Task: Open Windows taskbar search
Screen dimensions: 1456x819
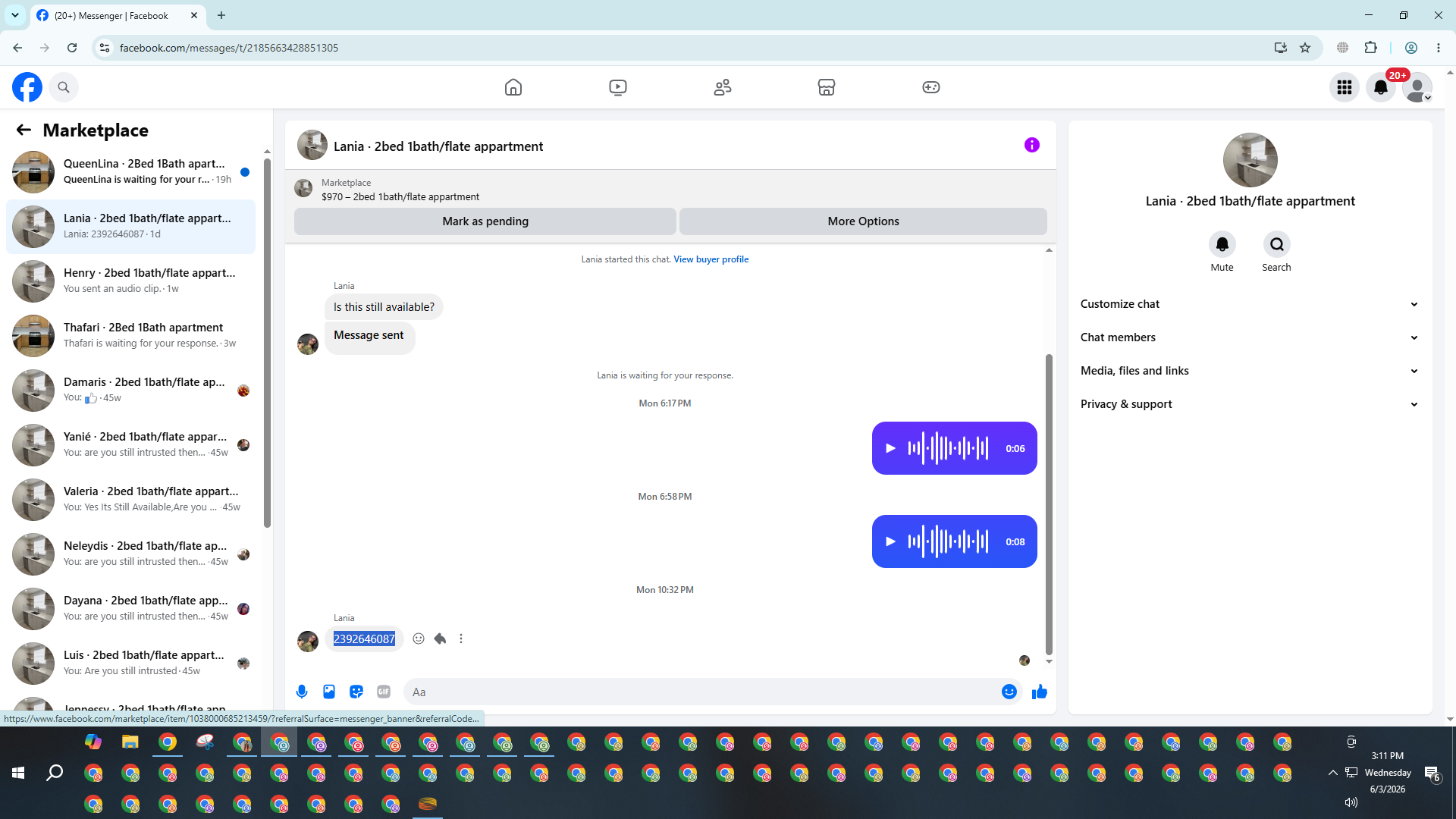Action: pos(55,773)
